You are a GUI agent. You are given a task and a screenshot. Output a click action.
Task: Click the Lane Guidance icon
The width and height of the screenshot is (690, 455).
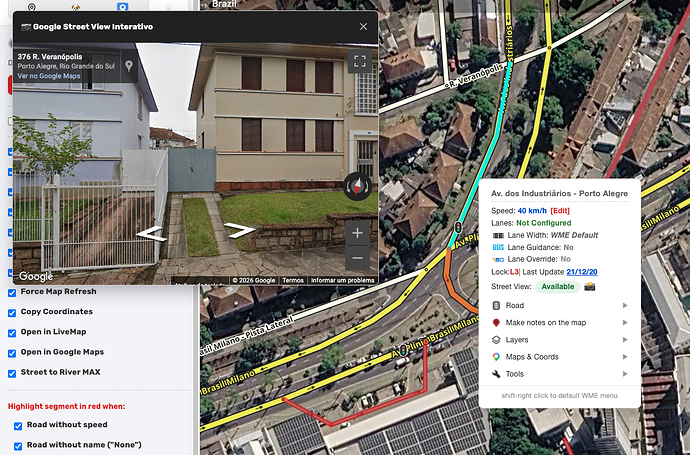click(x=498, y=247)
